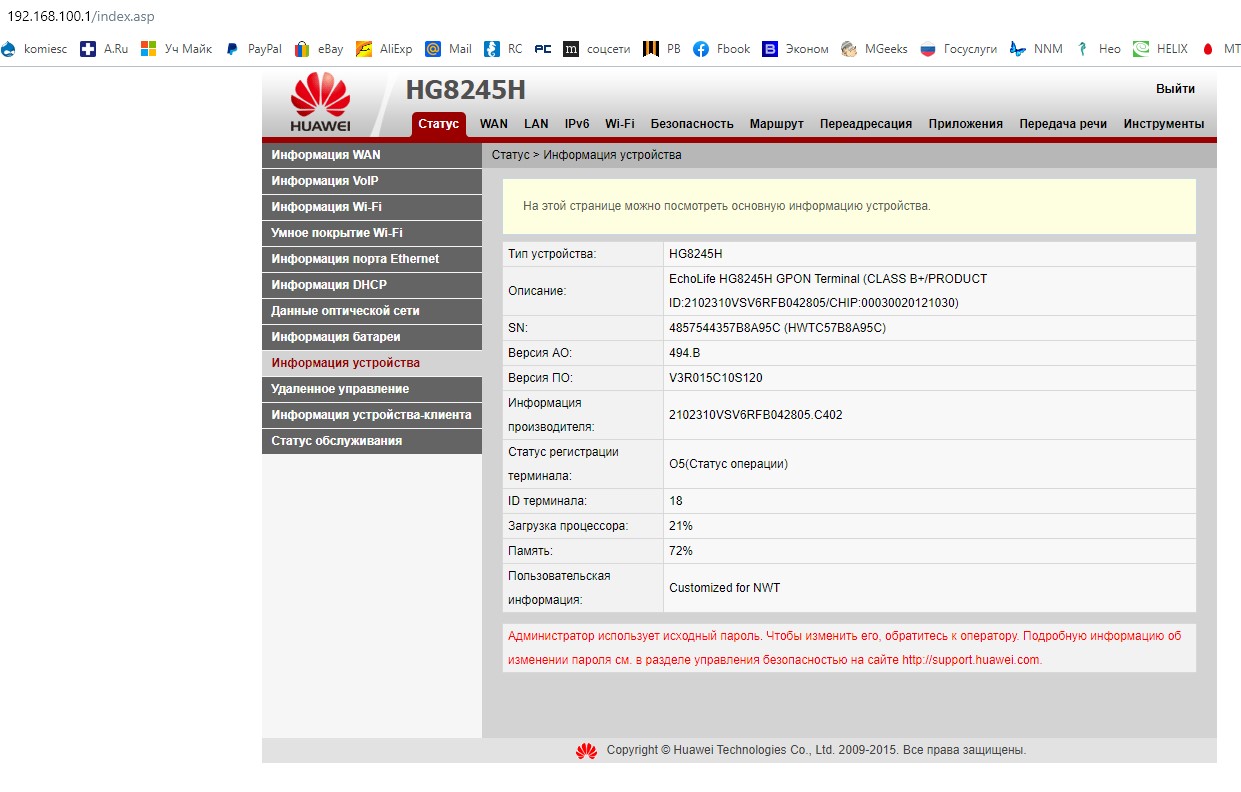Open the Wi-Fi tab

point(620,124)
